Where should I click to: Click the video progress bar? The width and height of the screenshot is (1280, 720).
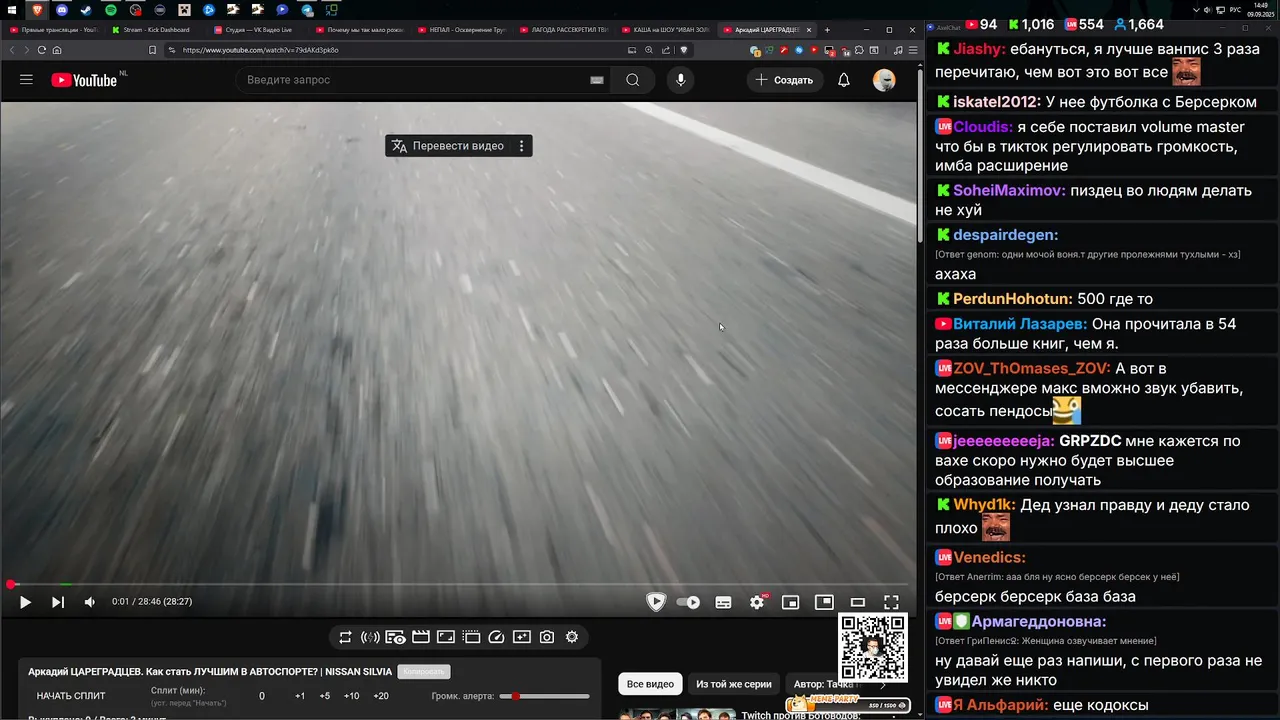[458, 584]
